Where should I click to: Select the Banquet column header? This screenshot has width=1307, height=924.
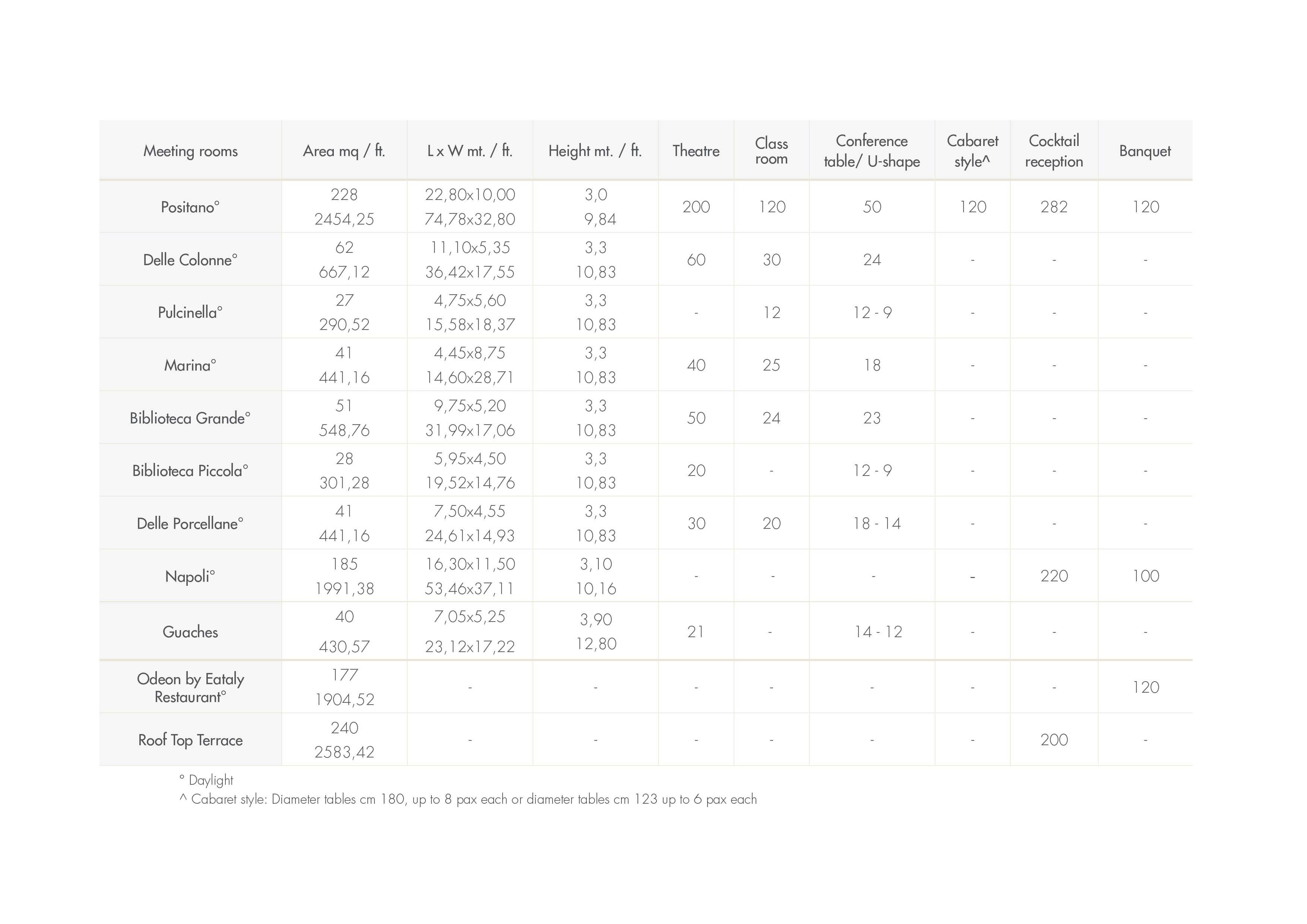[1145, 151]
